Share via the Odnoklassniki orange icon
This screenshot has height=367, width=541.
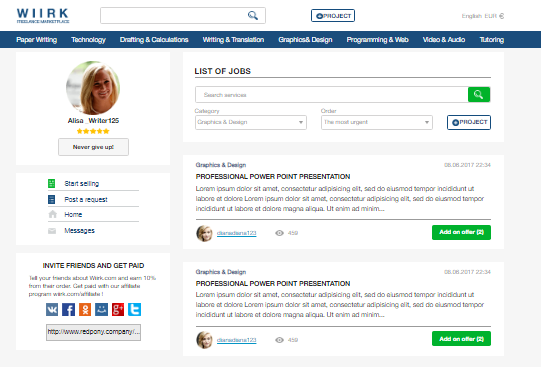click(x=85, y=309)
